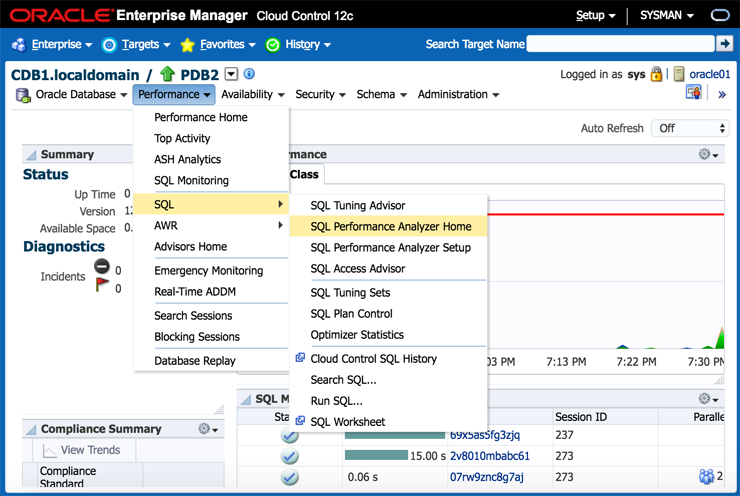Expand the Setup menu
Viewport: 740px width, 496px height.
(x=596, y=16)
